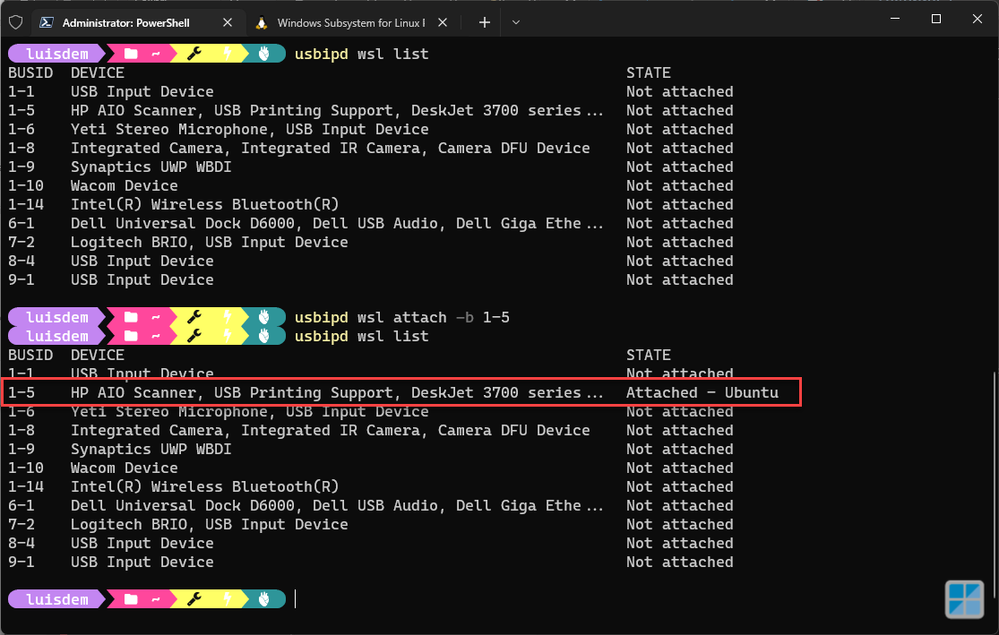Click the first 'usbipd wsl list' command
Screen dimensions: 999x635
361,54
